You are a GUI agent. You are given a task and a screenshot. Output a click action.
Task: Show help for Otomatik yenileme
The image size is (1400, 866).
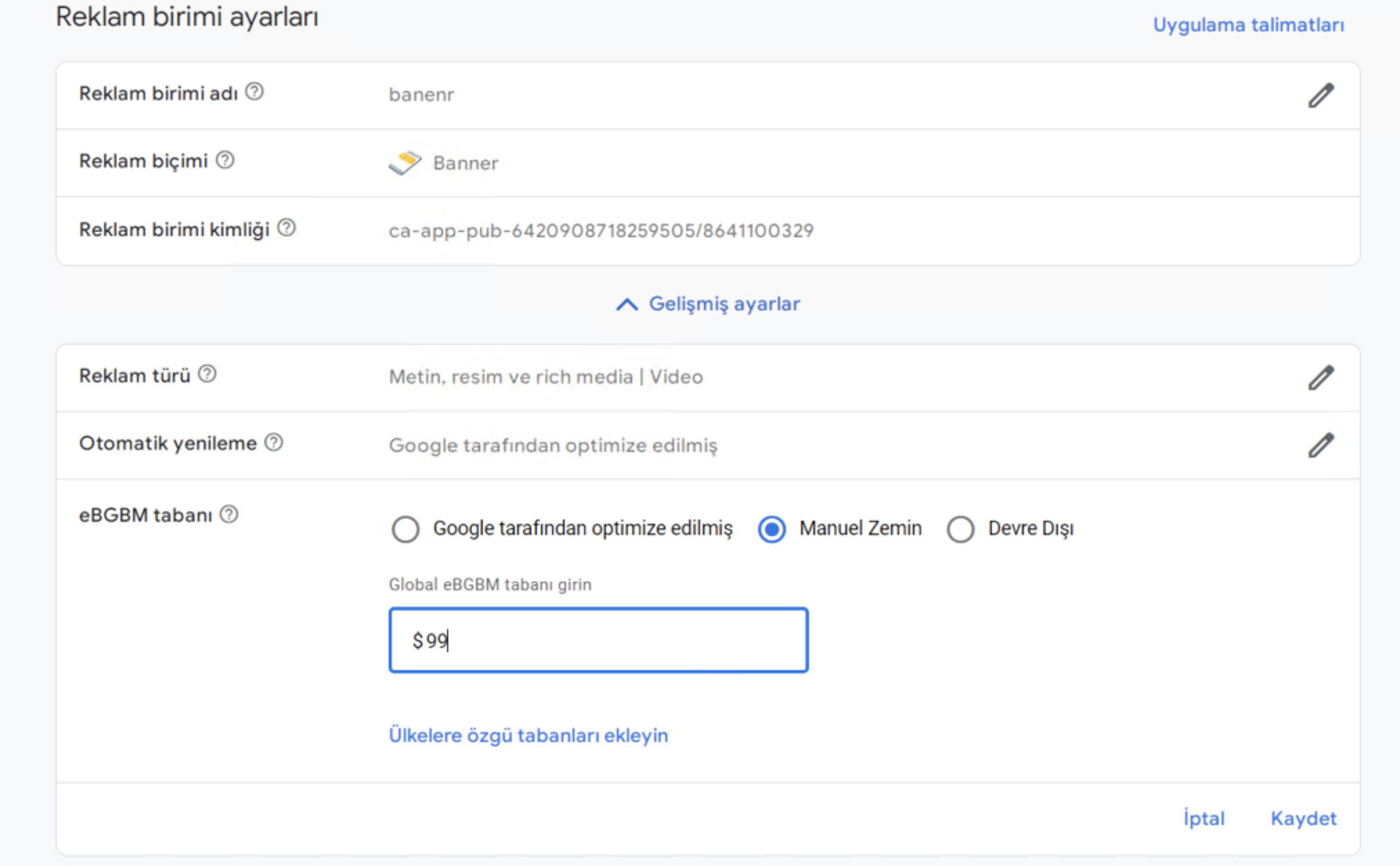click(x=274, y=443)
